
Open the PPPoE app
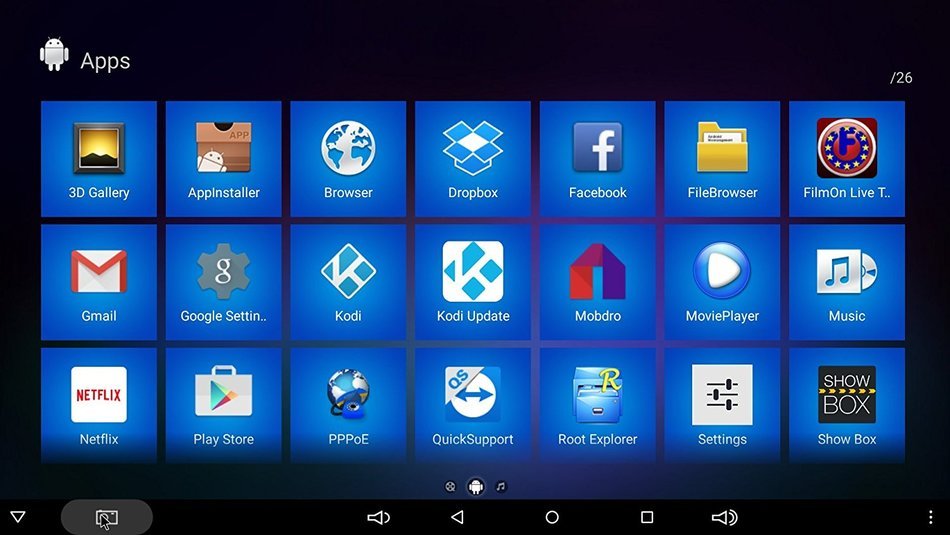pyautogui.click(x=348, y=406)
